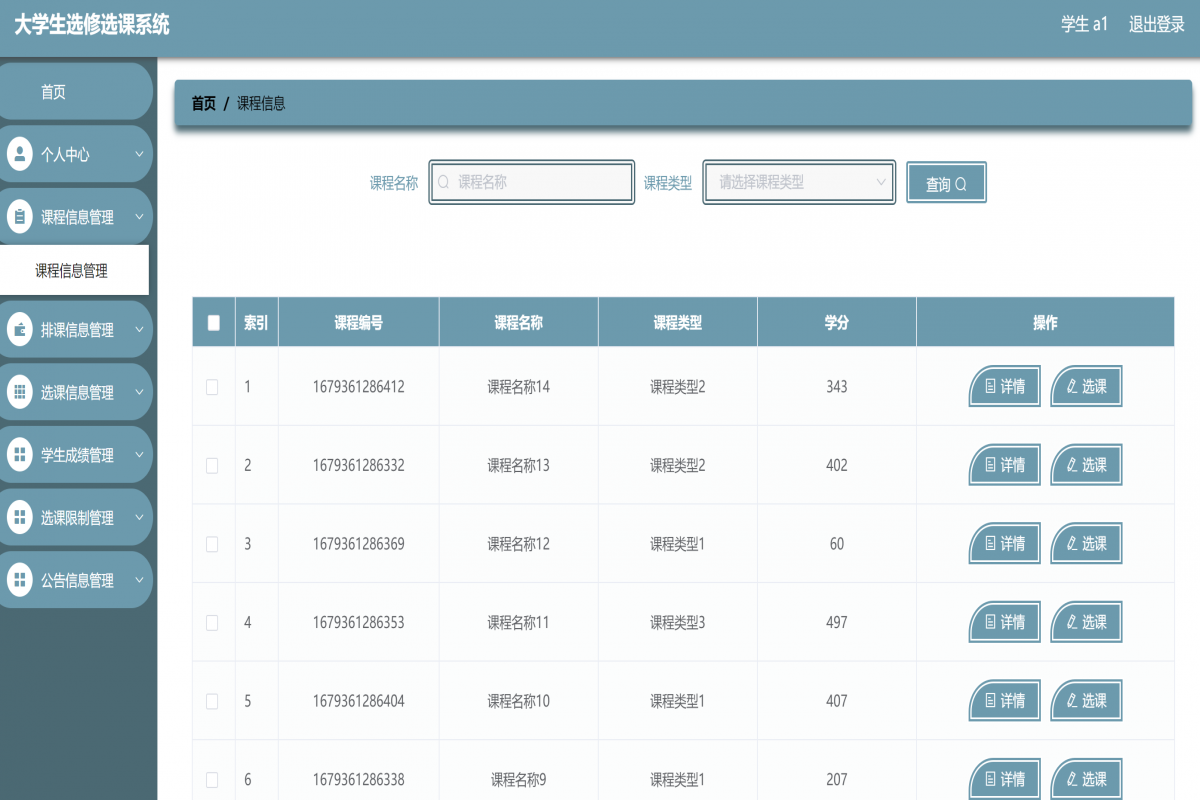Click the search magnifier icon in 课程名称 field
Image resolution: width=1200 pixels, height=800 pixels.
(x=444, y=183)
